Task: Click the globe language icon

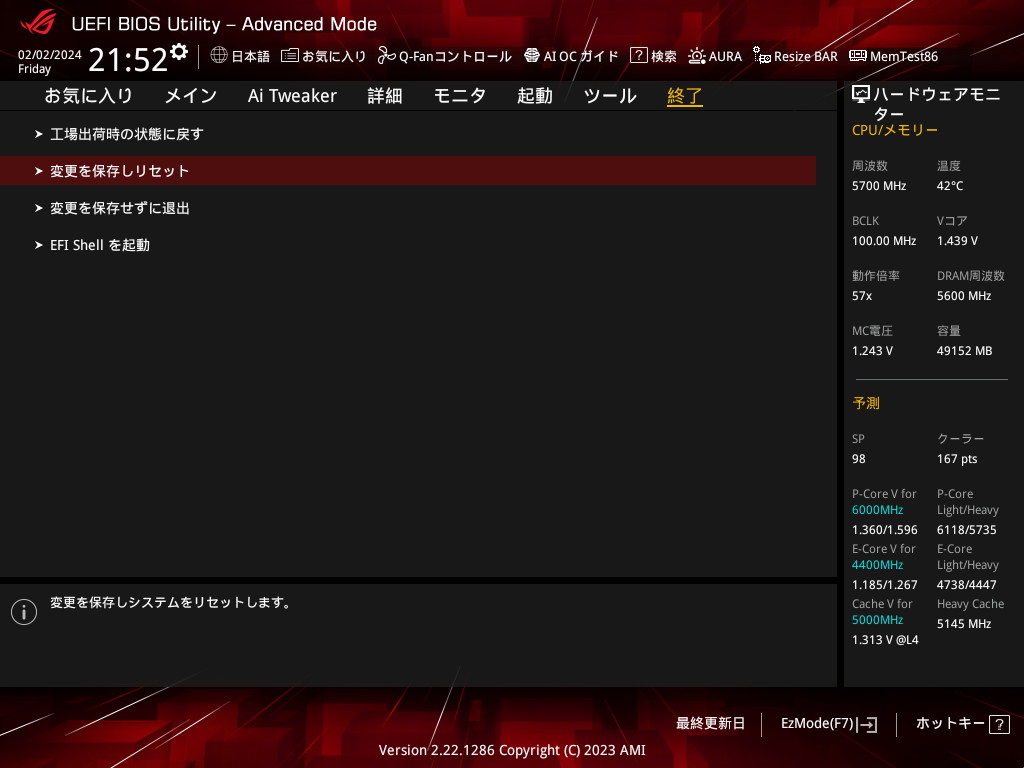Action: click(x=219, y=55)
